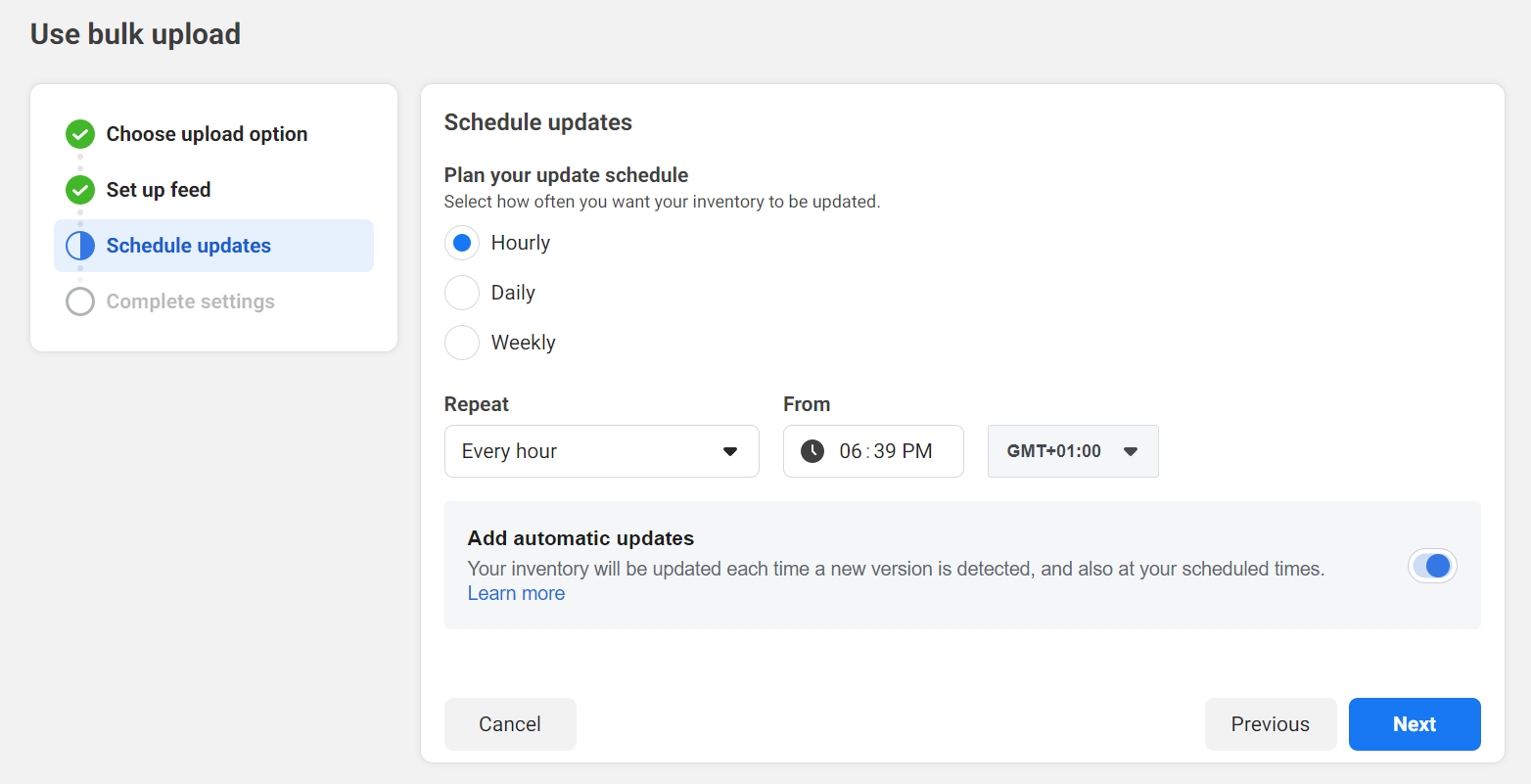
Task: Open the Schedule updates step
Action: pos(188,246)
